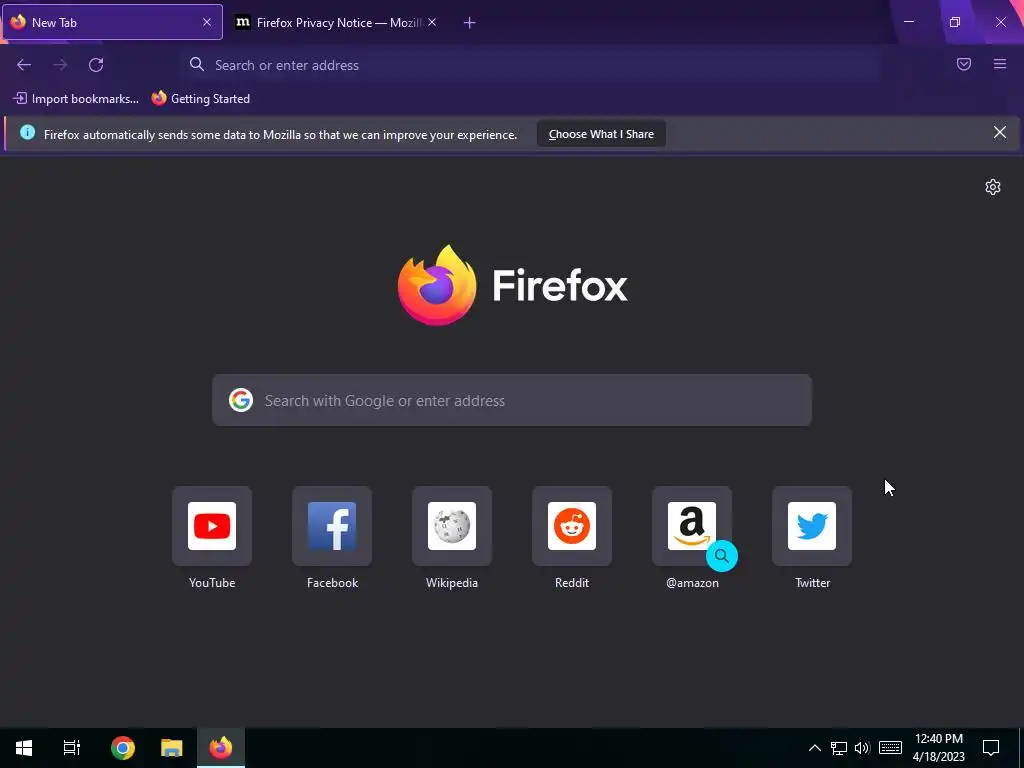Click Choose What I Share button

coord(601,134)
